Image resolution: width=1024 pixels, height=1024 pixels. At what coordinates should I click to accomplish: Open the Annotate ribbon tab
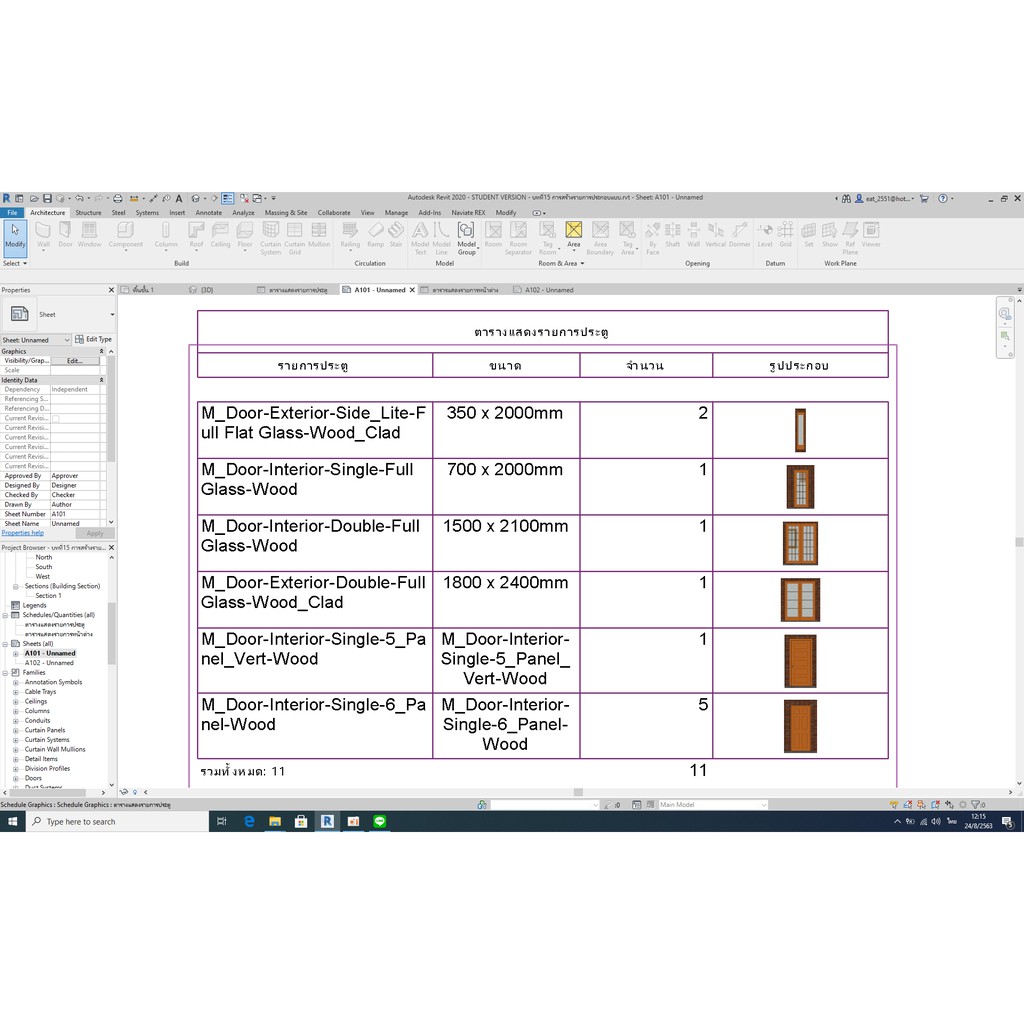click(208, 212)
